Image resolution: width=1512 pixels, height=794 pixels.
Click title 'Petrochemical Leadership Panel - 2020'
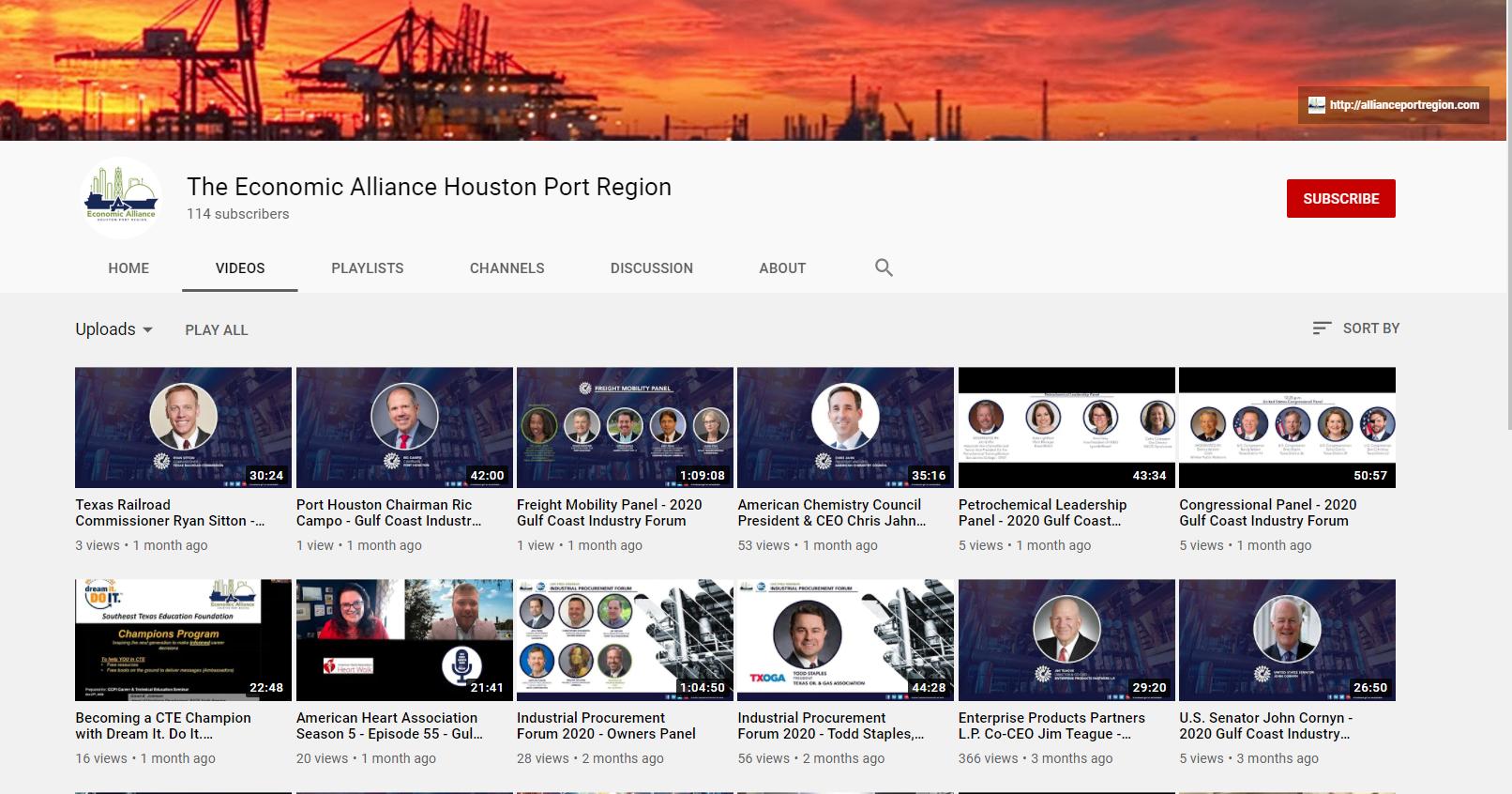click(1043, 512)
